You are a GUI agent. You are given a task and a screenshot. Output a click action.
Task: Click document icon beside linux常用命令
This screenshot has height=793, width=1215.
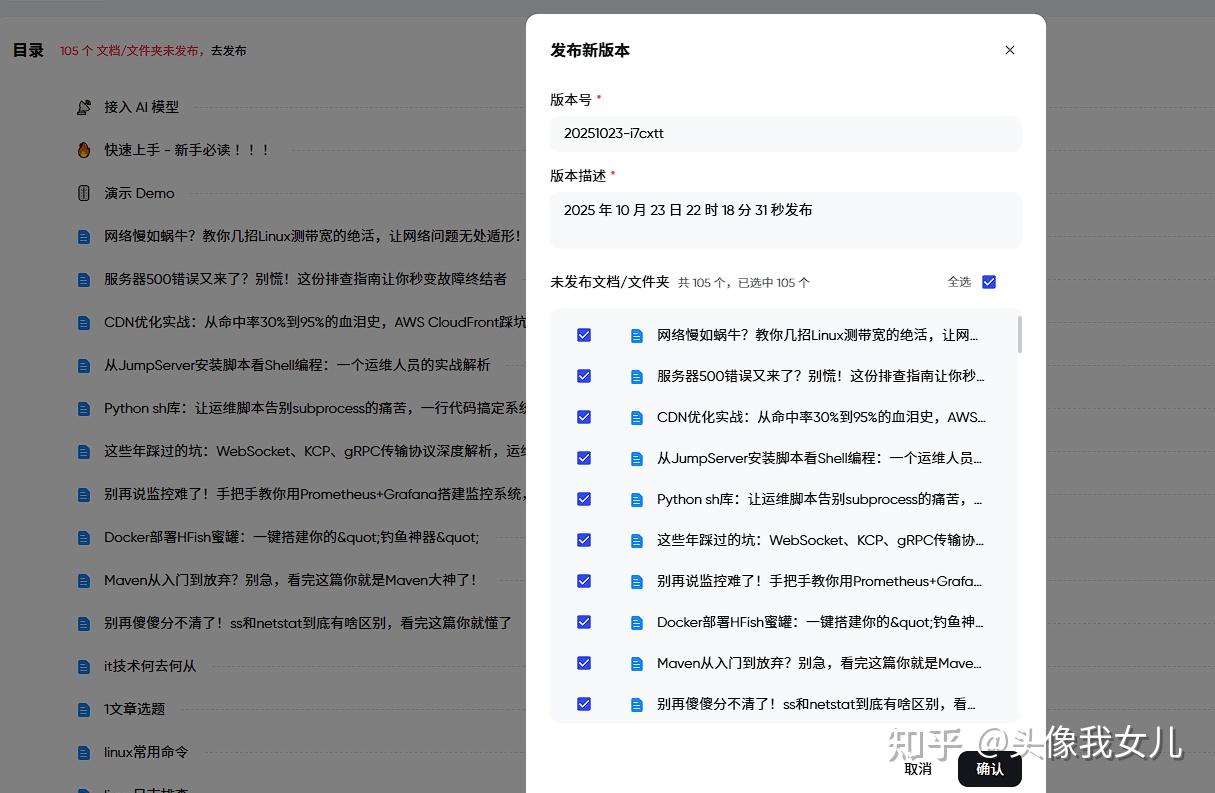point(84,752)
